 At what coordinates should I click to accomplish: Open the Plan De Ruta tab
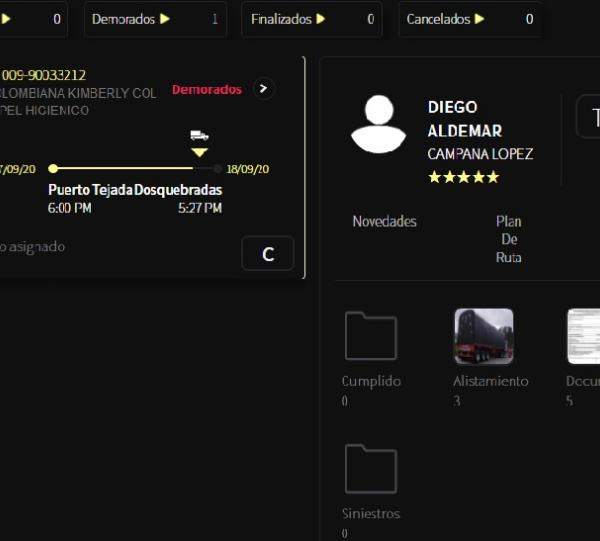509,239
